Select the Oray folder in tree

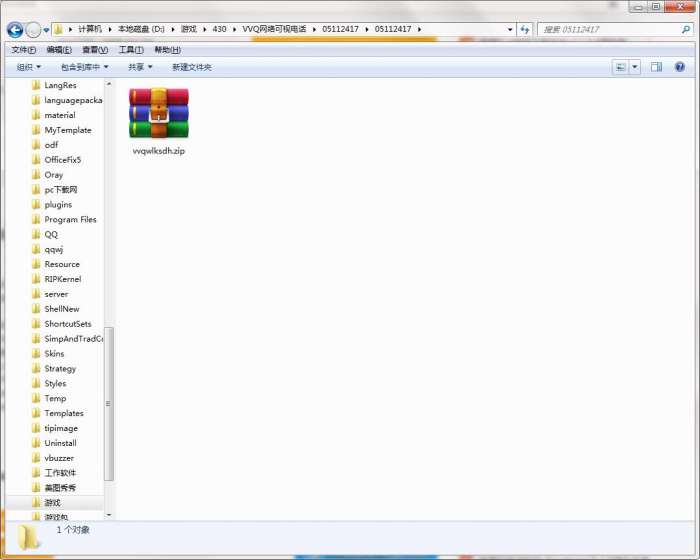pos(47,175)
